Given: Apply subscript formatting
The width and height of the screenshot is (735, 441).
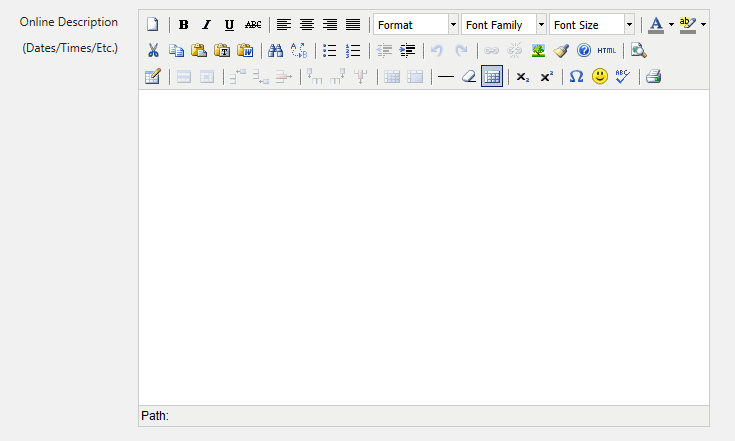Looking at the screenshot, I should pyautogui.click(x=523, y=76).
